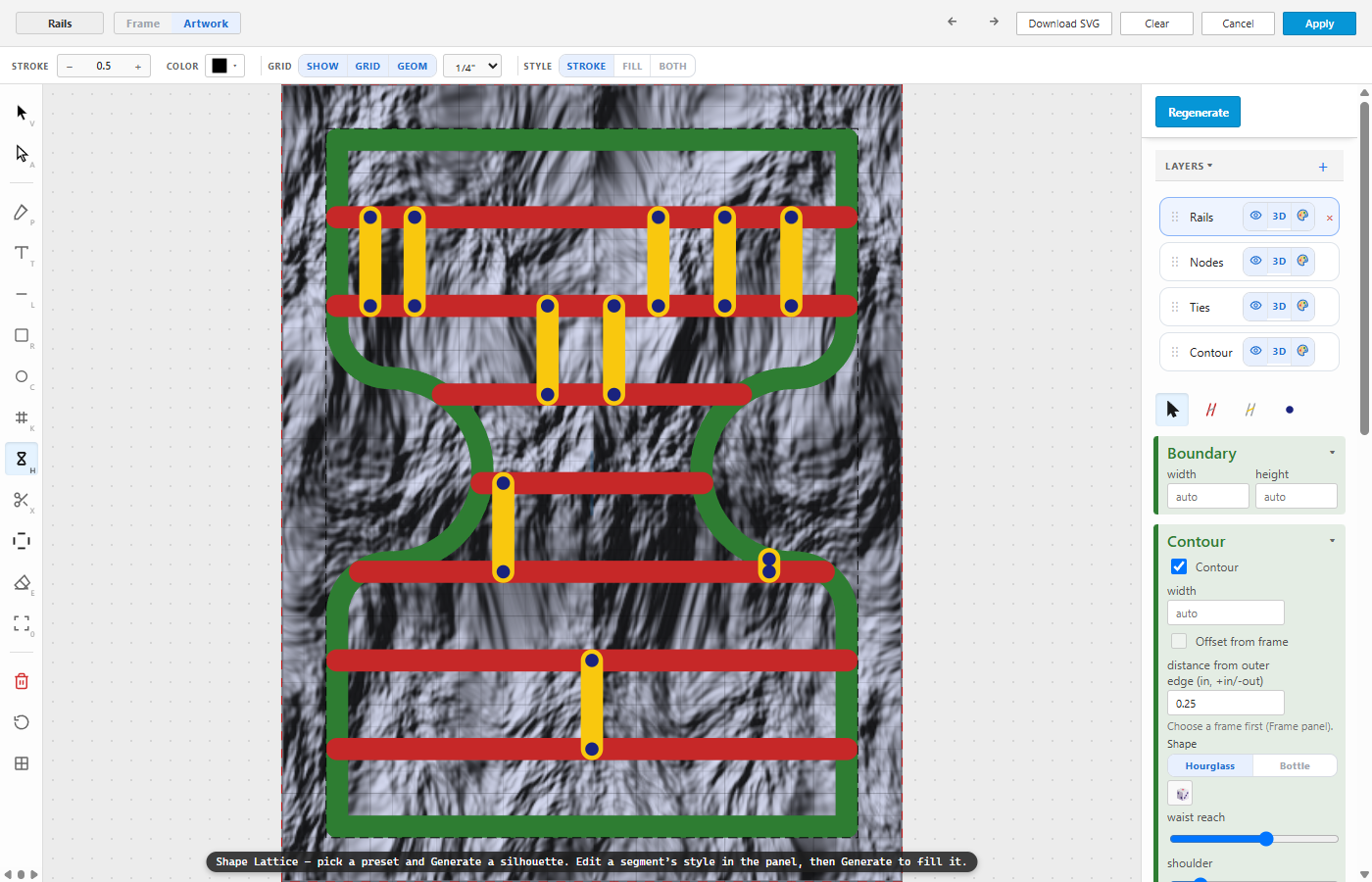Hide the Nodes layer
The height and width of the screenshot is (882, 1372).
[x=1255, y=261]
